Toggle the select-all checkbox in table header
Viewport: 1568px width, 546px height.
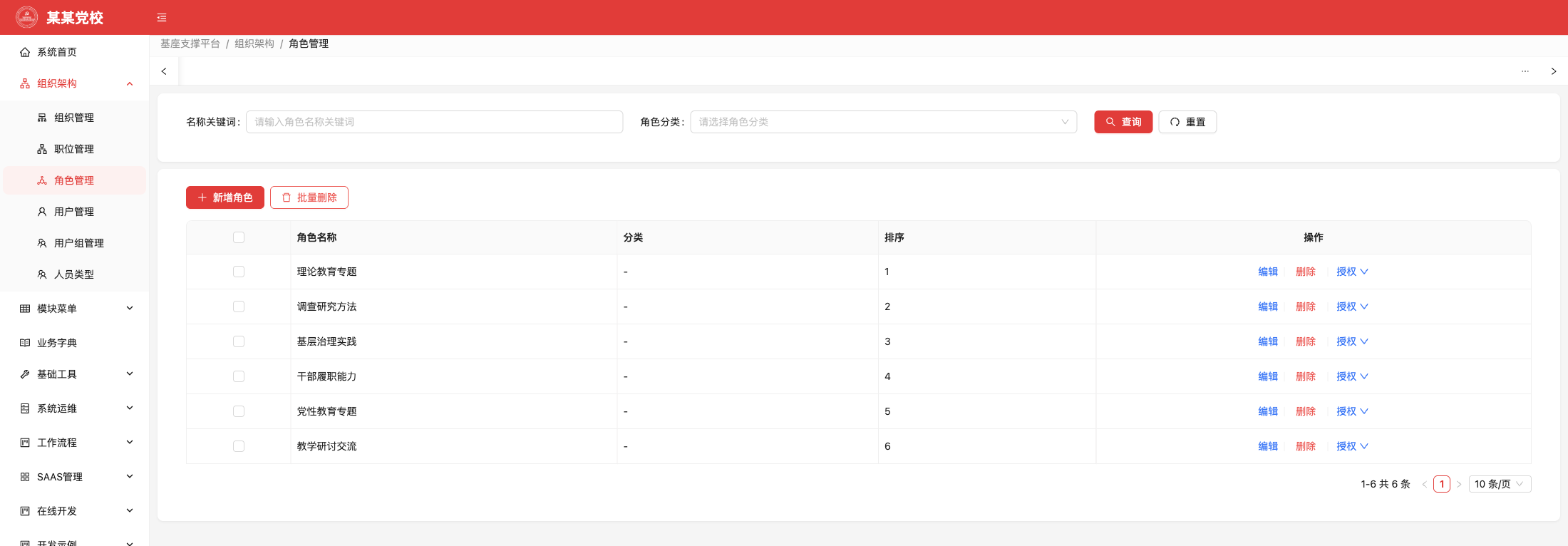[239, 237]
